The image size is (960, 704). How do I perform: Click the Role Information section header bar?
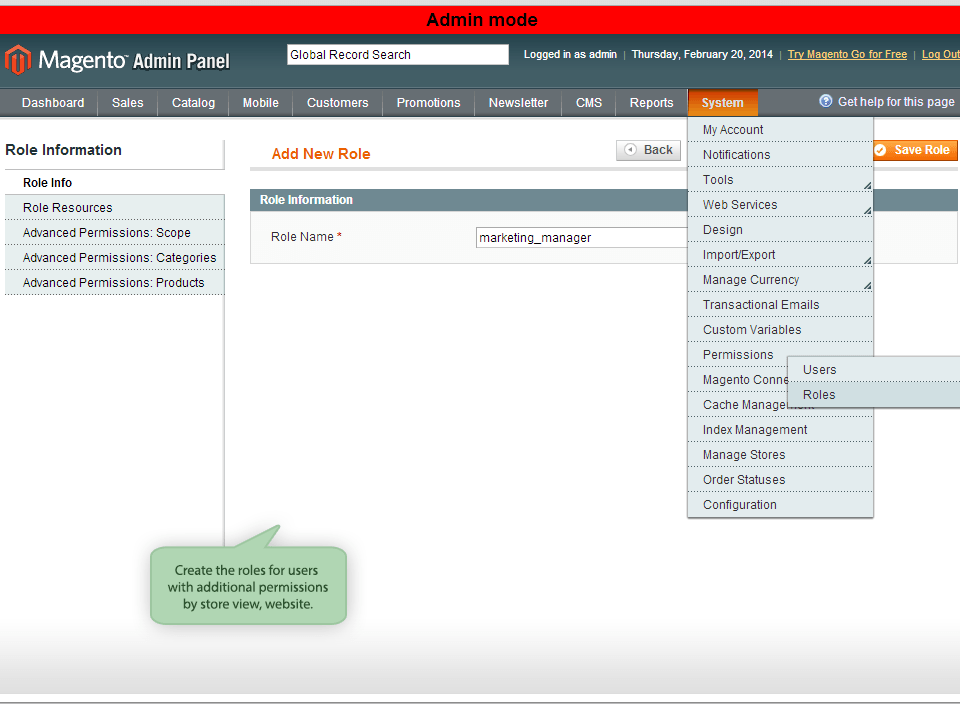(x=469, y=200)
